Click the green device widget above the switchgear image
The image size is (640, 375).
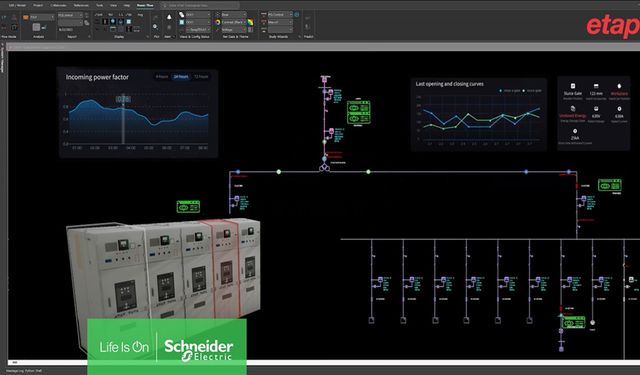tap(188, 206)
